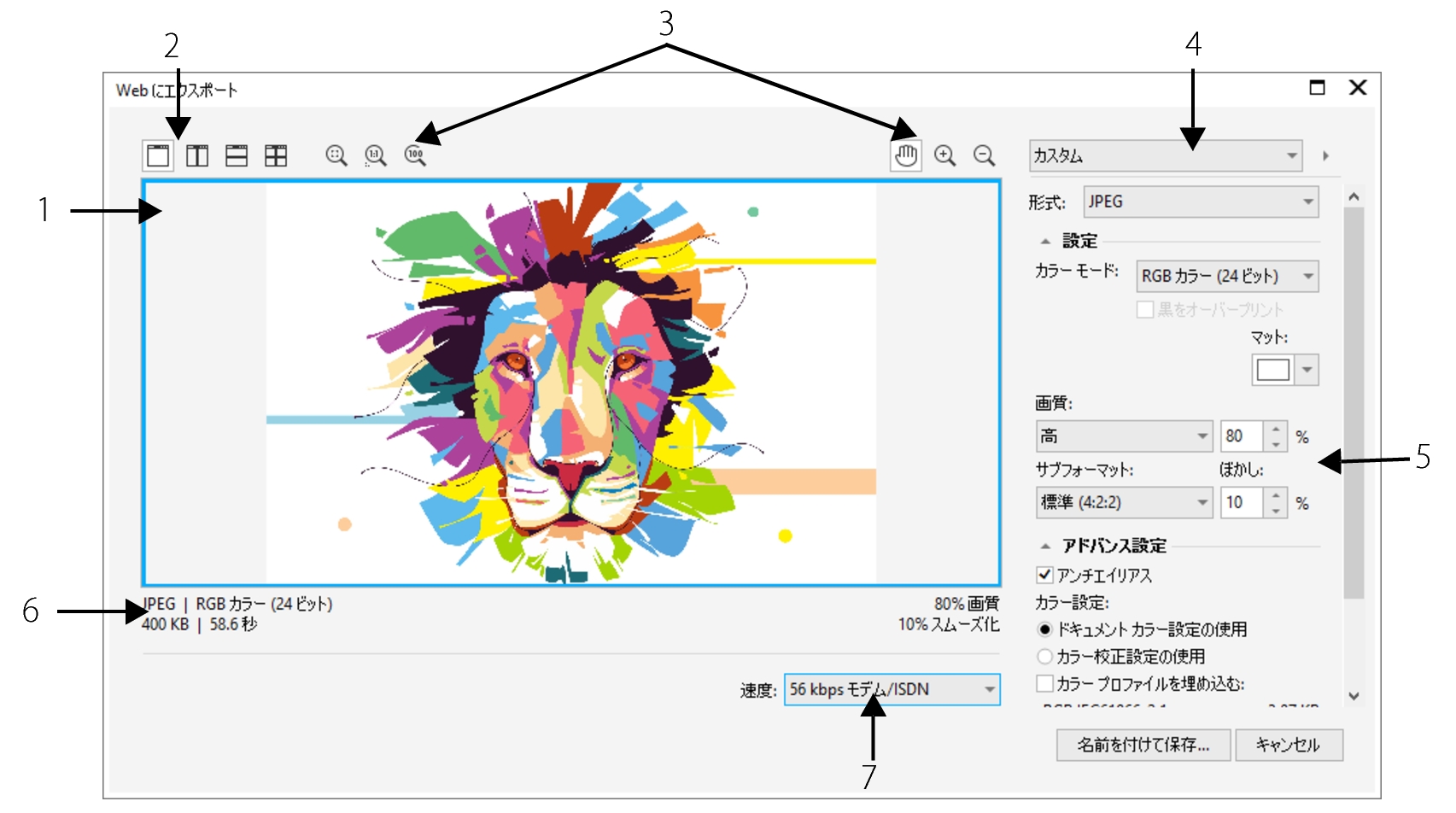
Task: Toggle the アンチエイリアス checkbox
Action: click(1044, 575)
